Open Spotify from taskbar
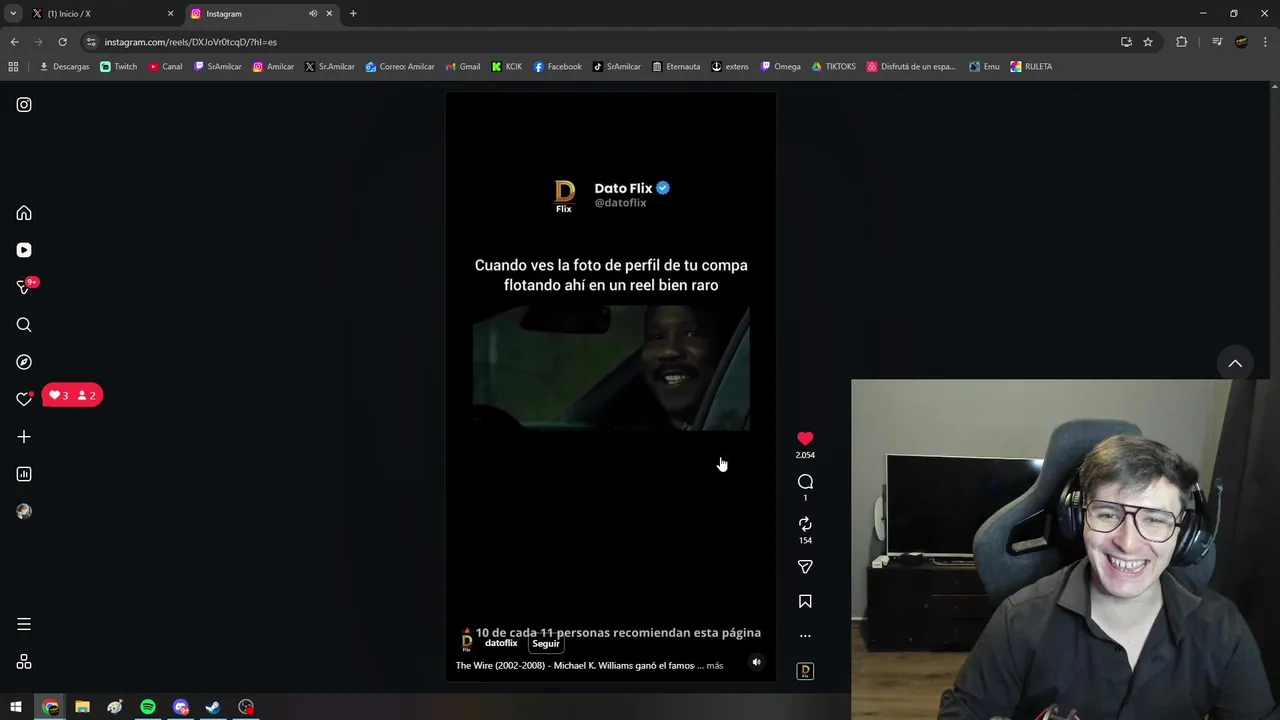The image size is (1280, 720). (148, 707)
